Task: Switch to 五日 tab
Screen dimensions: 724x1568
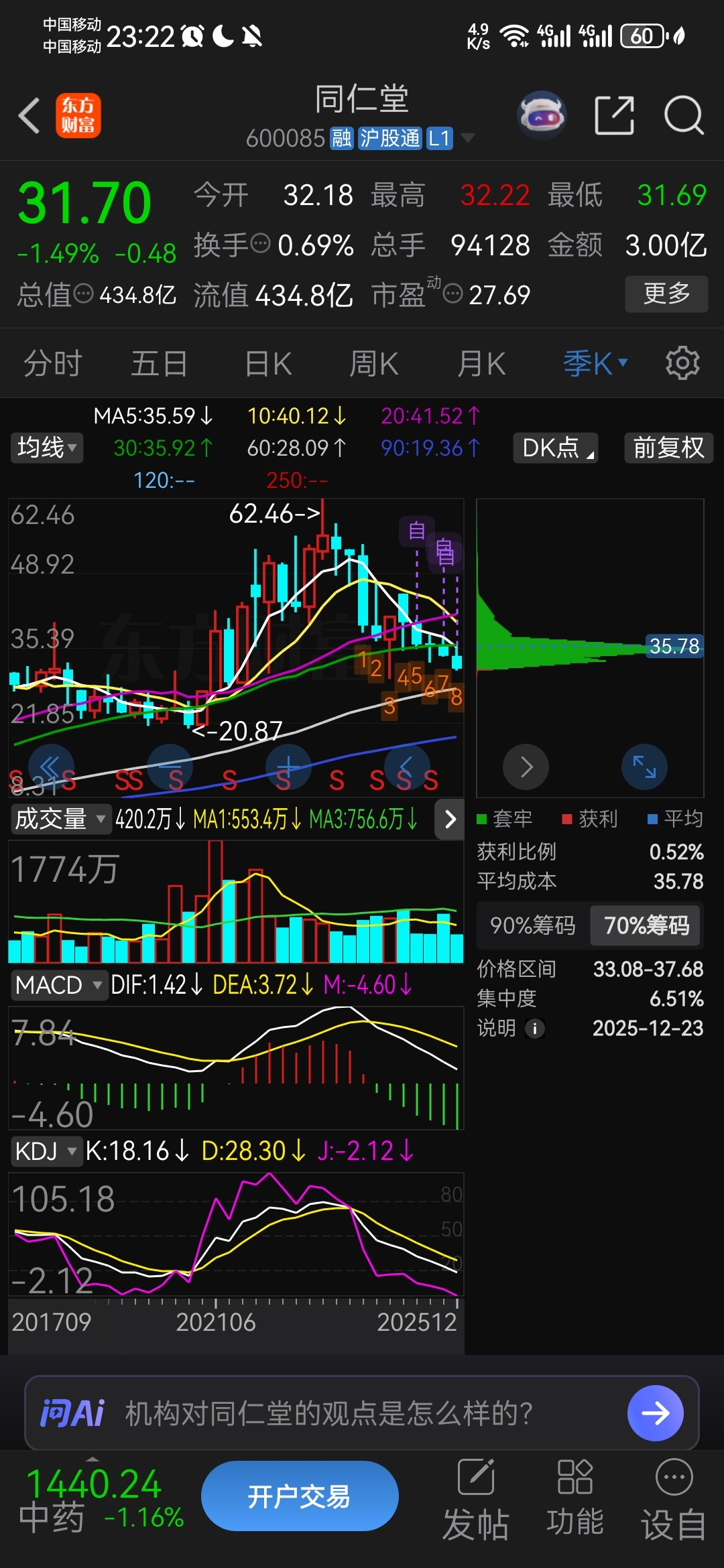Action: click(159, 364)
